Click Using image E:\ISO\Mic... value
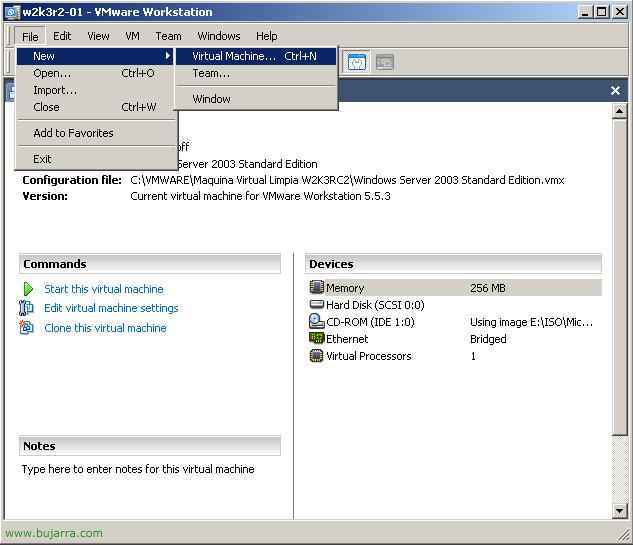The height and width of the screenshot is (545, 633). click(531, 322)
